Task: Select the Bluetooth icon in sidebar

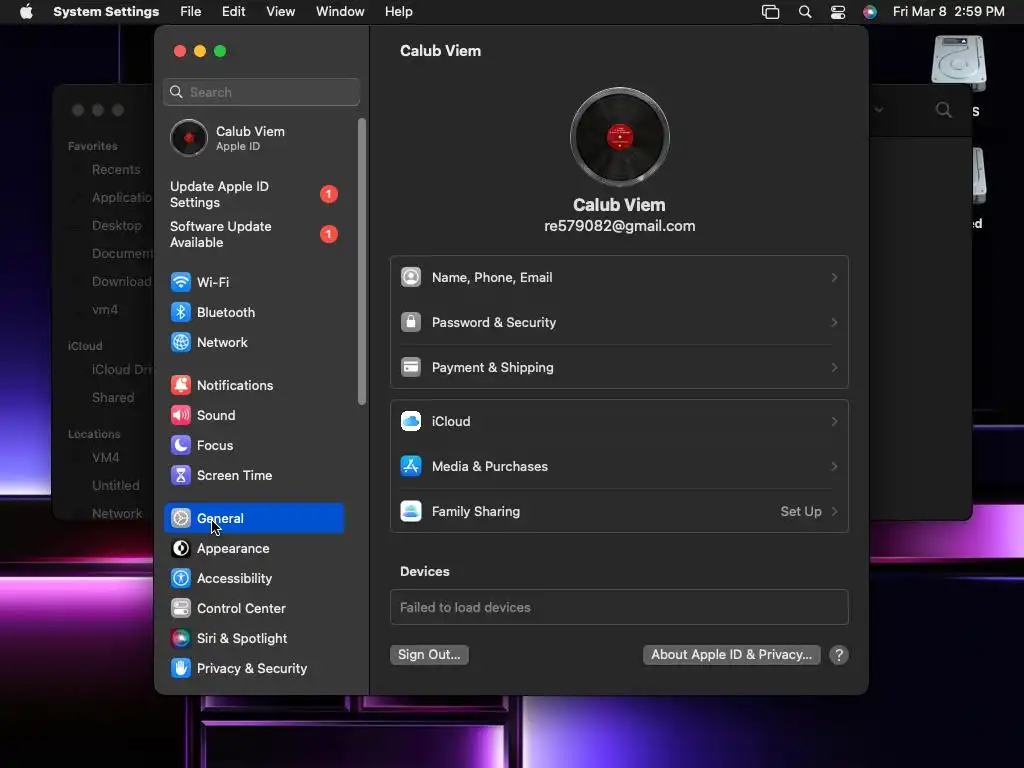Action: (181, 312)
